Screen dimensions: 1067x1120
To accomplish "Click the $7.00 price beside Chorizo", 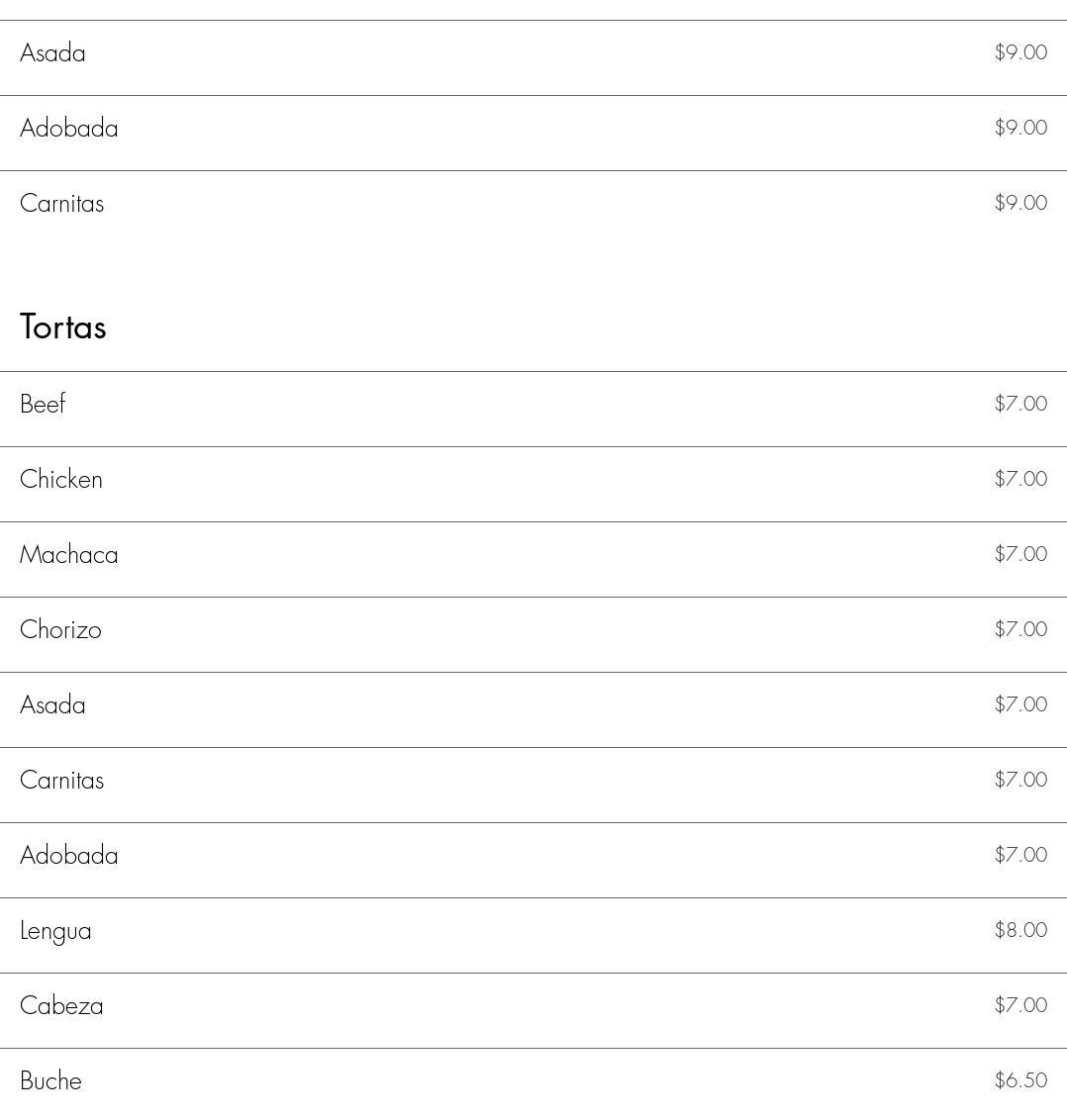I will tap(1020, 629).
